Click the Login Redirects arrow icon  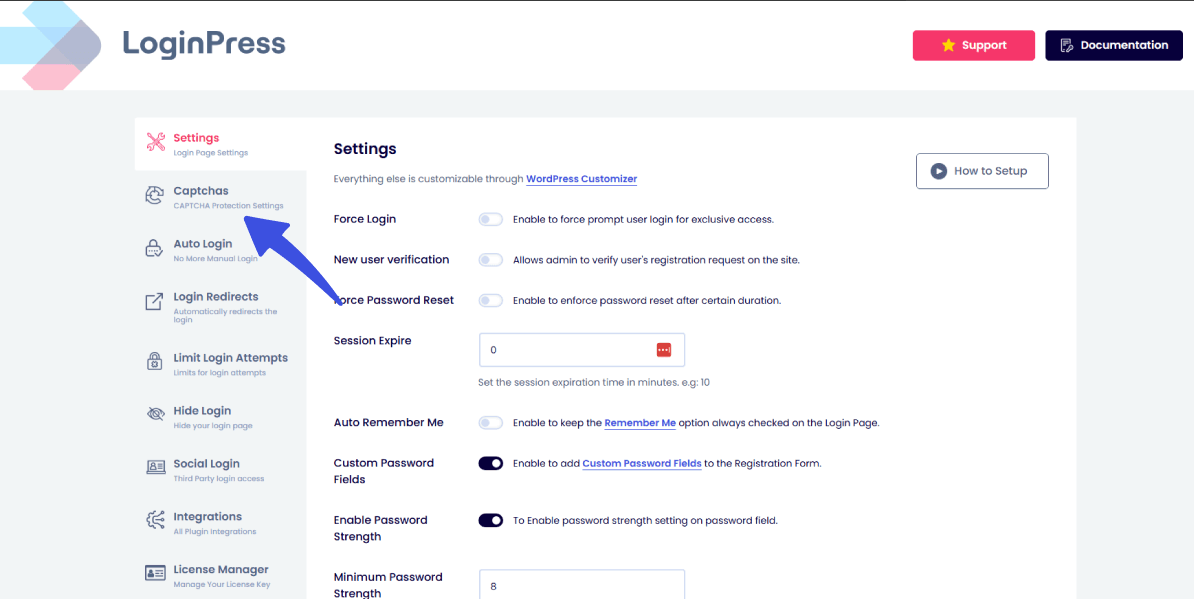click(155, 301)
